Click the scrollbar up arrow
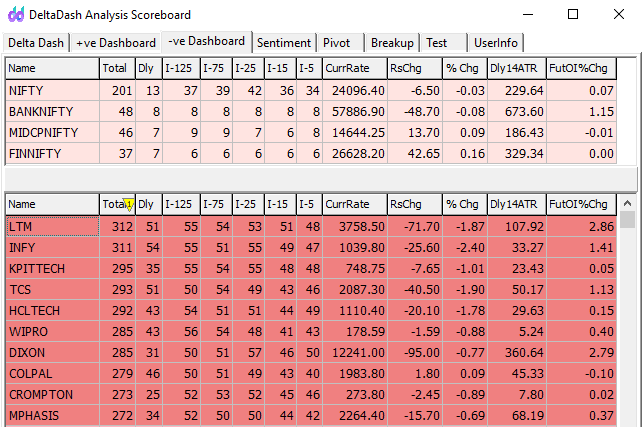The image size is (642, 427). click(627, 203)
